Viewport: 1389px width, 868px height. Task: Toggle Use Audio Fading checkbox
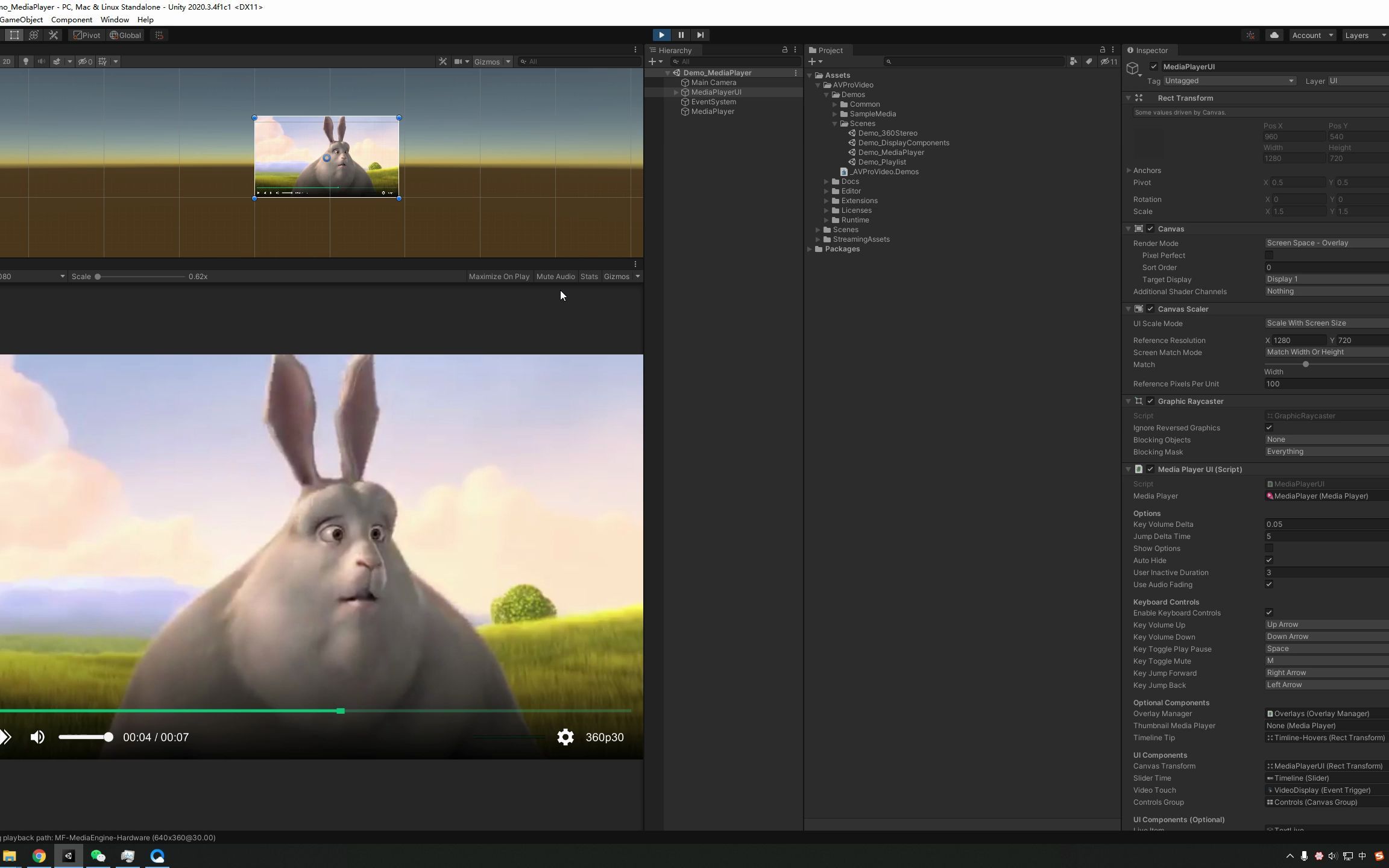pos(1269,585)
